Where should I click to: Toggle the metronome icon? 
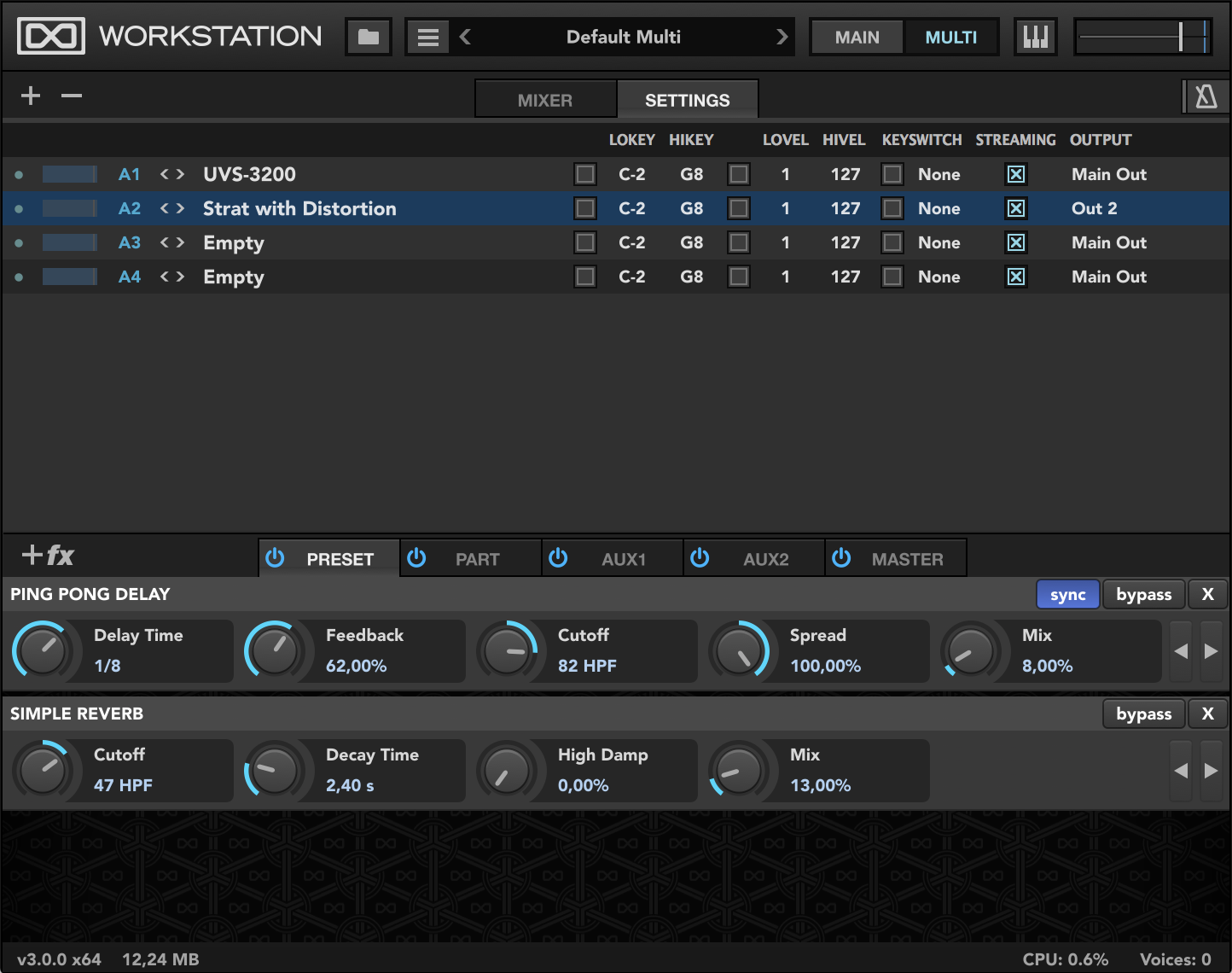(1206, 96)
